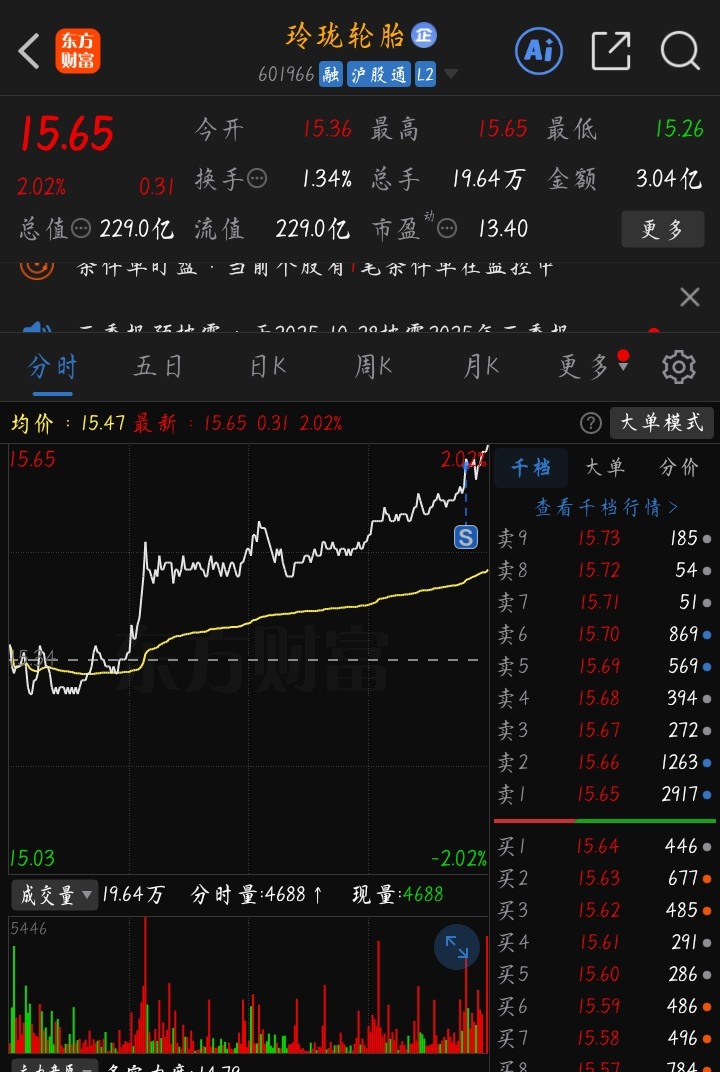The image size is (720, 1072).
Task: Tap the question mark help icon
Action: pyautogui.click(x=591, y=423)
